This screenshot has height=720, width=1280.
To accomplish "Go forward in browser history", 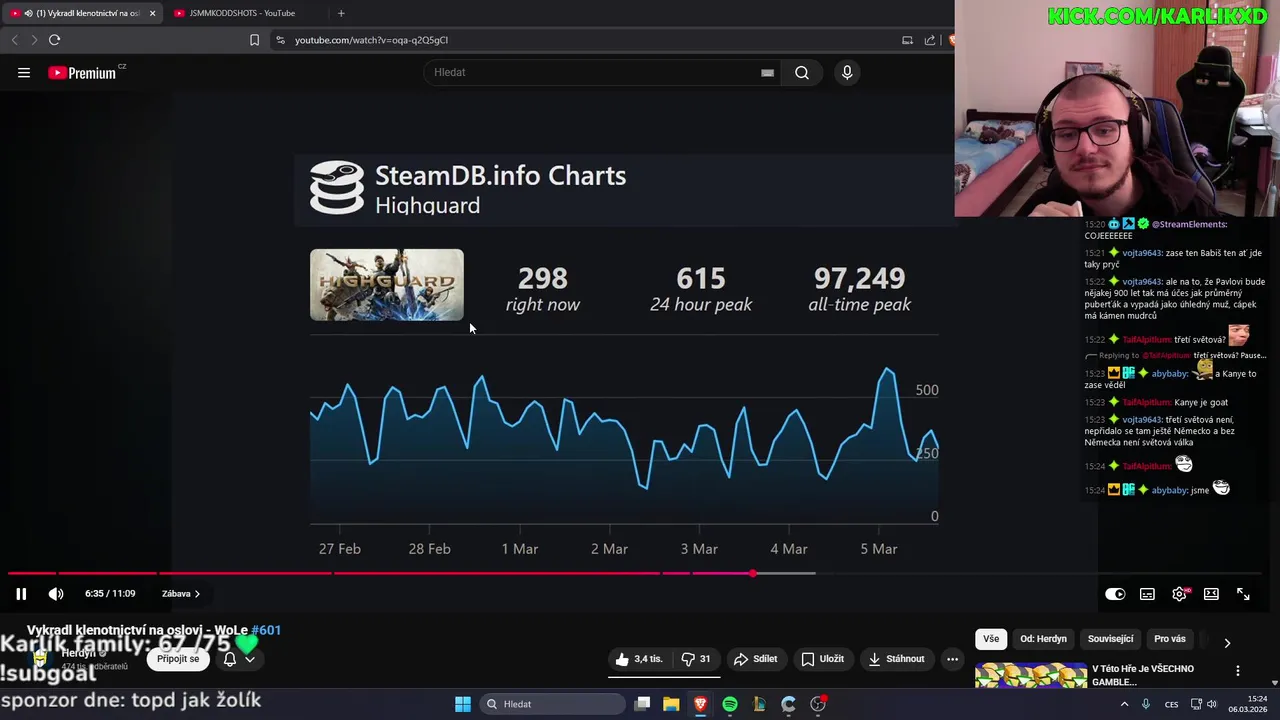I will click(x=34, y=40).
